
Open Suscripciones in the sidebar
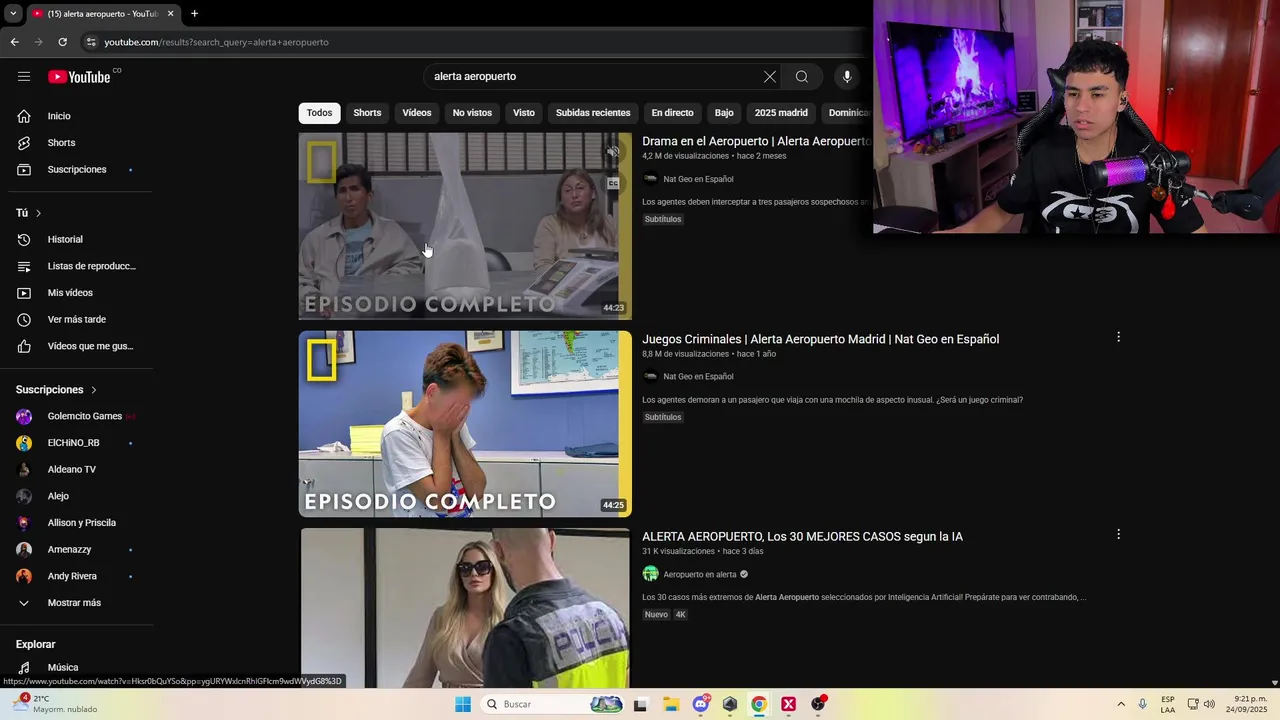click(x=77, y=170)
